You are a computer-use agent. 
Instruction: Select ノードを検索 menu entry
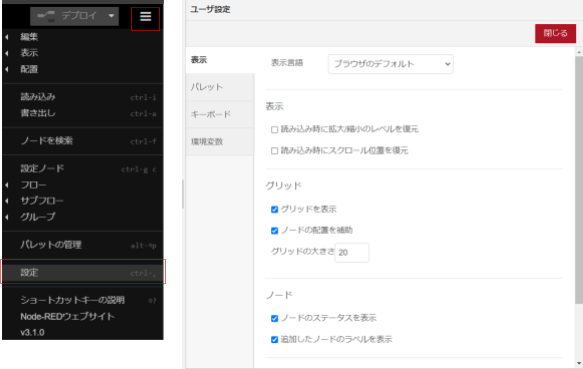(x=83, y=141)
